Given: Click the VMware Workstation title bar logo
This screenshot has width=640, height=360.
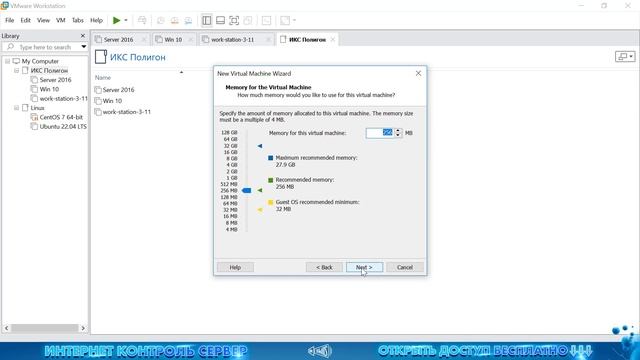Looking at the screenshot, I should (x=4, y=5).
